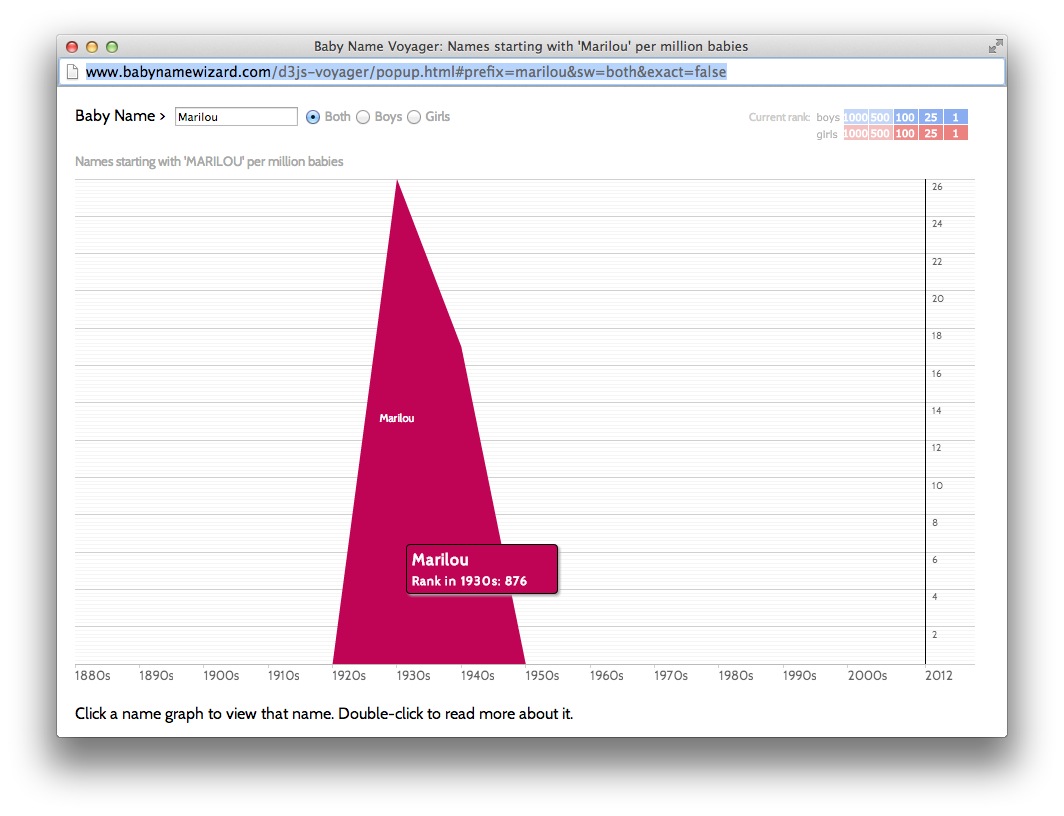Click the 1890s axis label
1064x816 pixels.
click(156, 676)
